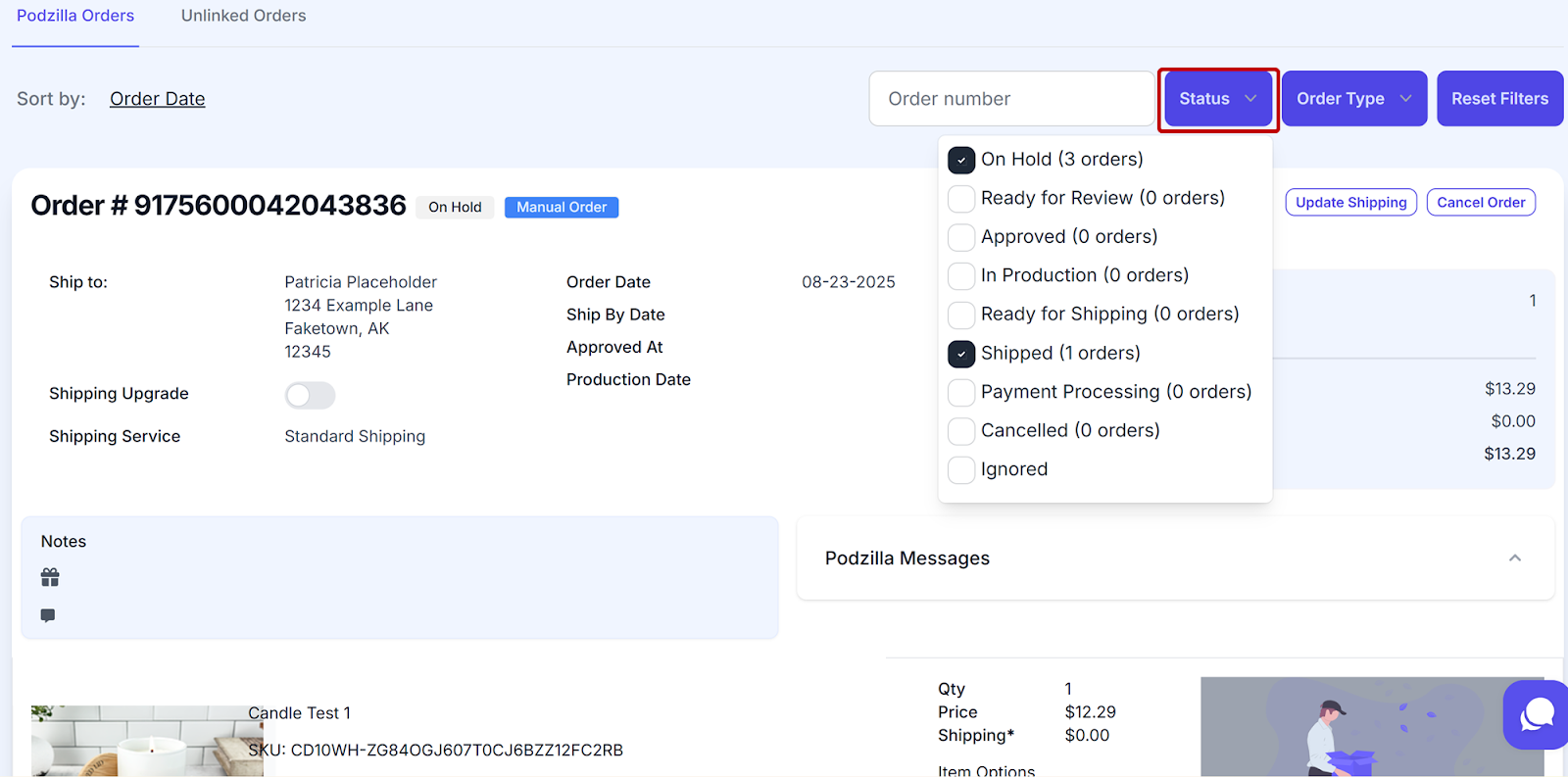The image size is (1568, 777).
Task: Check the Ready for Review filter
Action: (x=961, y=199)
